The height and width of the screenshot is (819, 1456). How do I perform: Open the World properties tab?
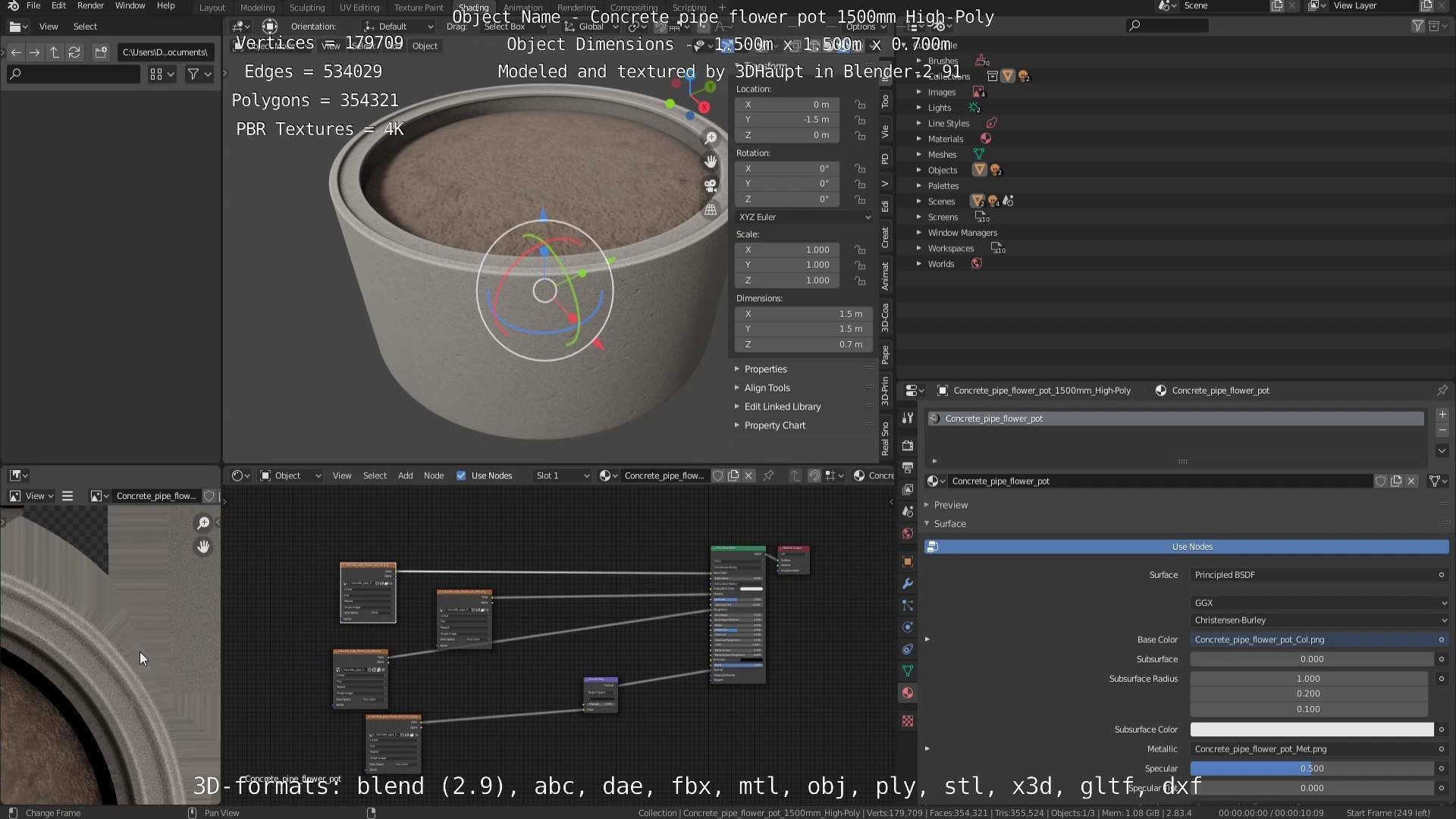tap(908, 534)
